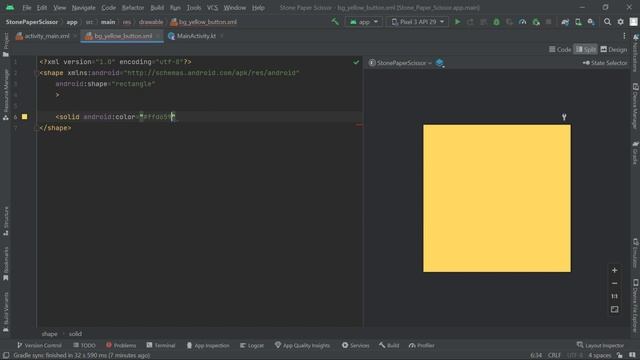Open the File menu

(27, 8)
